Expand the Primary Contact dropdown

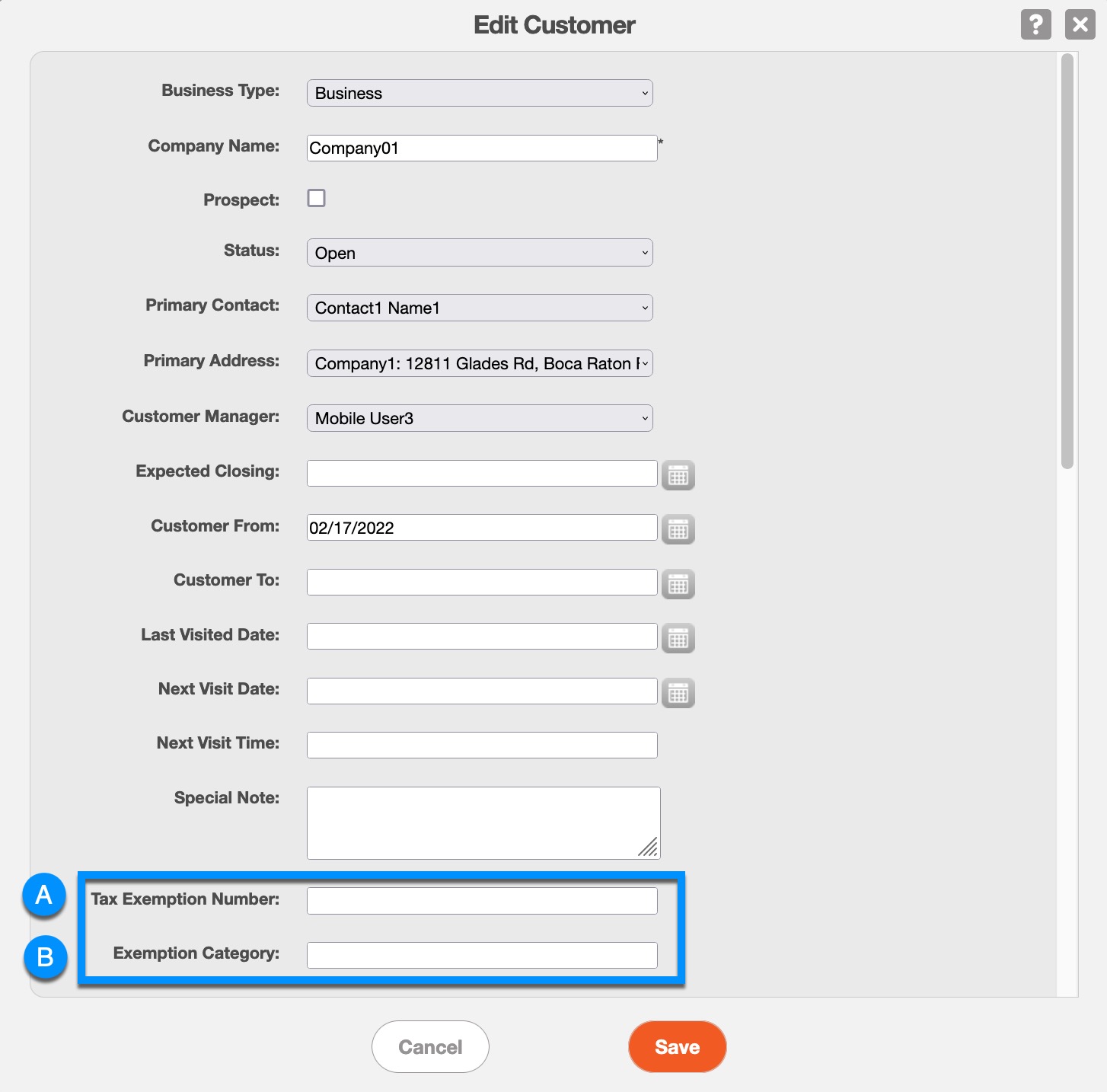coord(480,308)
